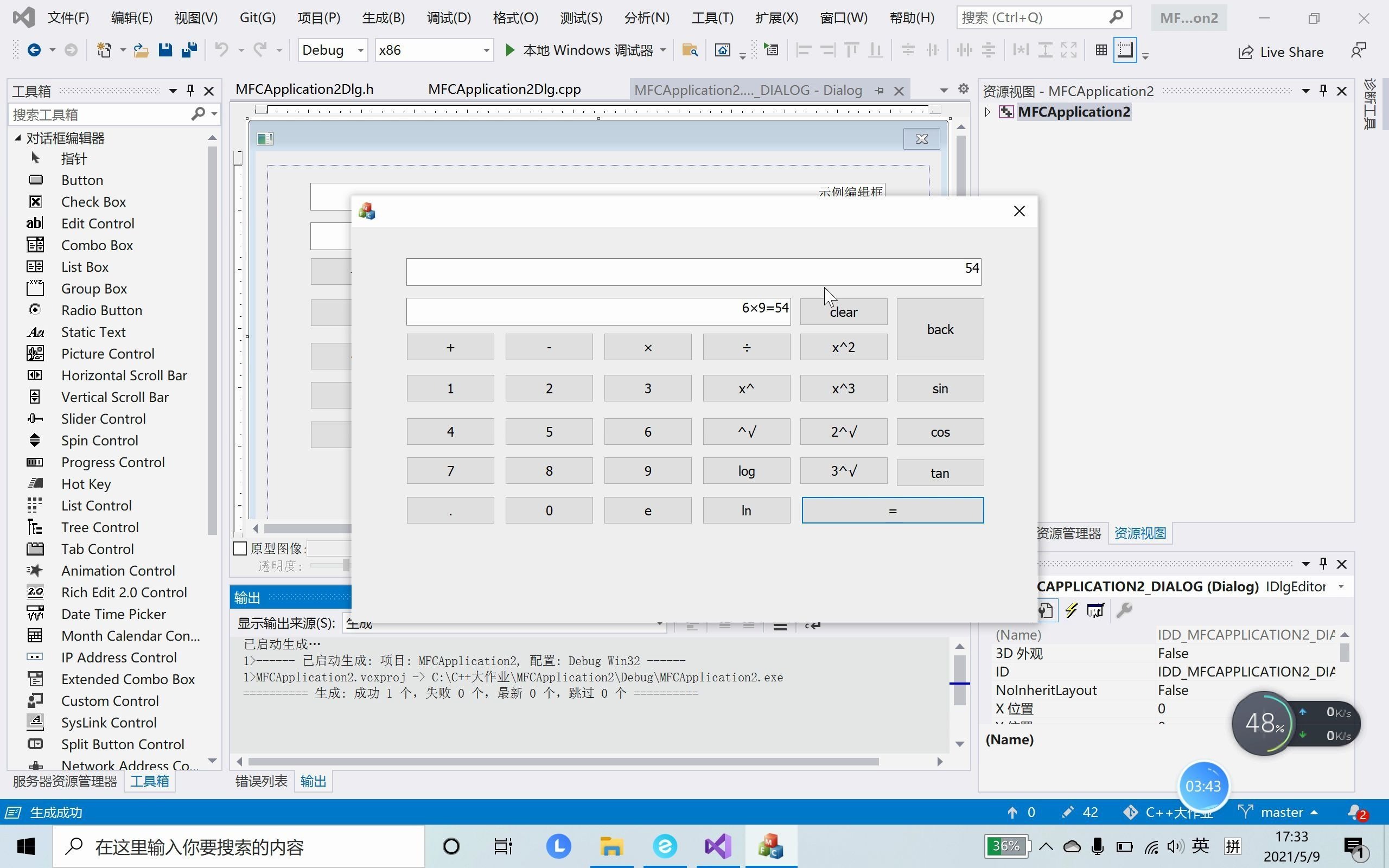
Task: Click the wrench property pages icon
Action: click(x=1124, y=610)
